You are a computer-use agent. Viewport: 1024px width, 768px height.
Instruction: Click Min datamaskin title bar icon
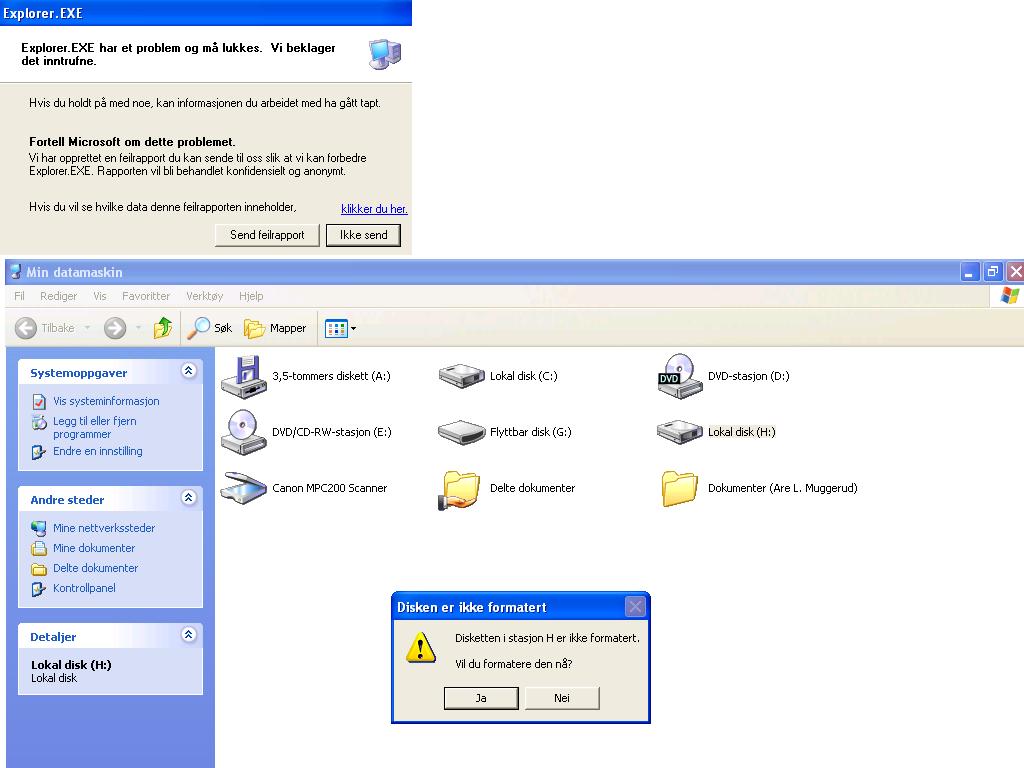pos(15,272)
